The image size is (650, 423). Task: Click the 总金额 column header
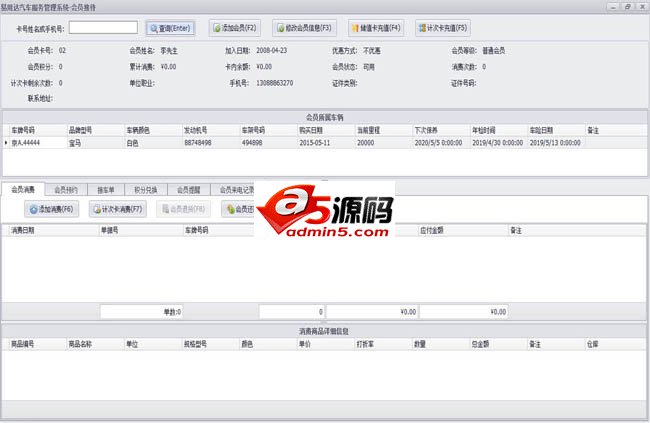tap(499, 344)
